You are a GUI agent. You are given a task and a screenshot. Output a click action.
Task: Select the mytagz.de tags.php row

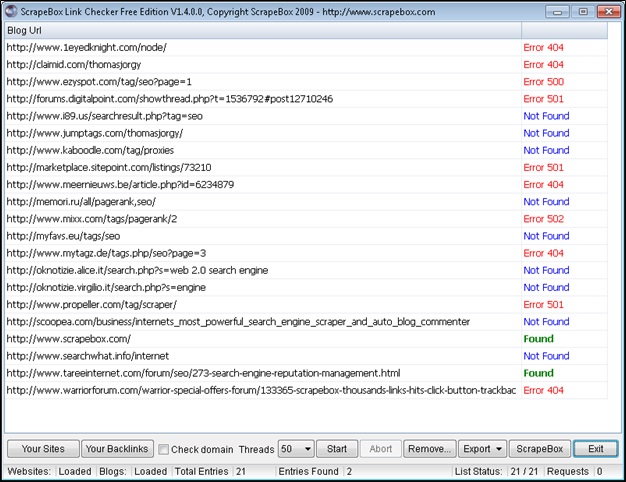coord(306,254)
